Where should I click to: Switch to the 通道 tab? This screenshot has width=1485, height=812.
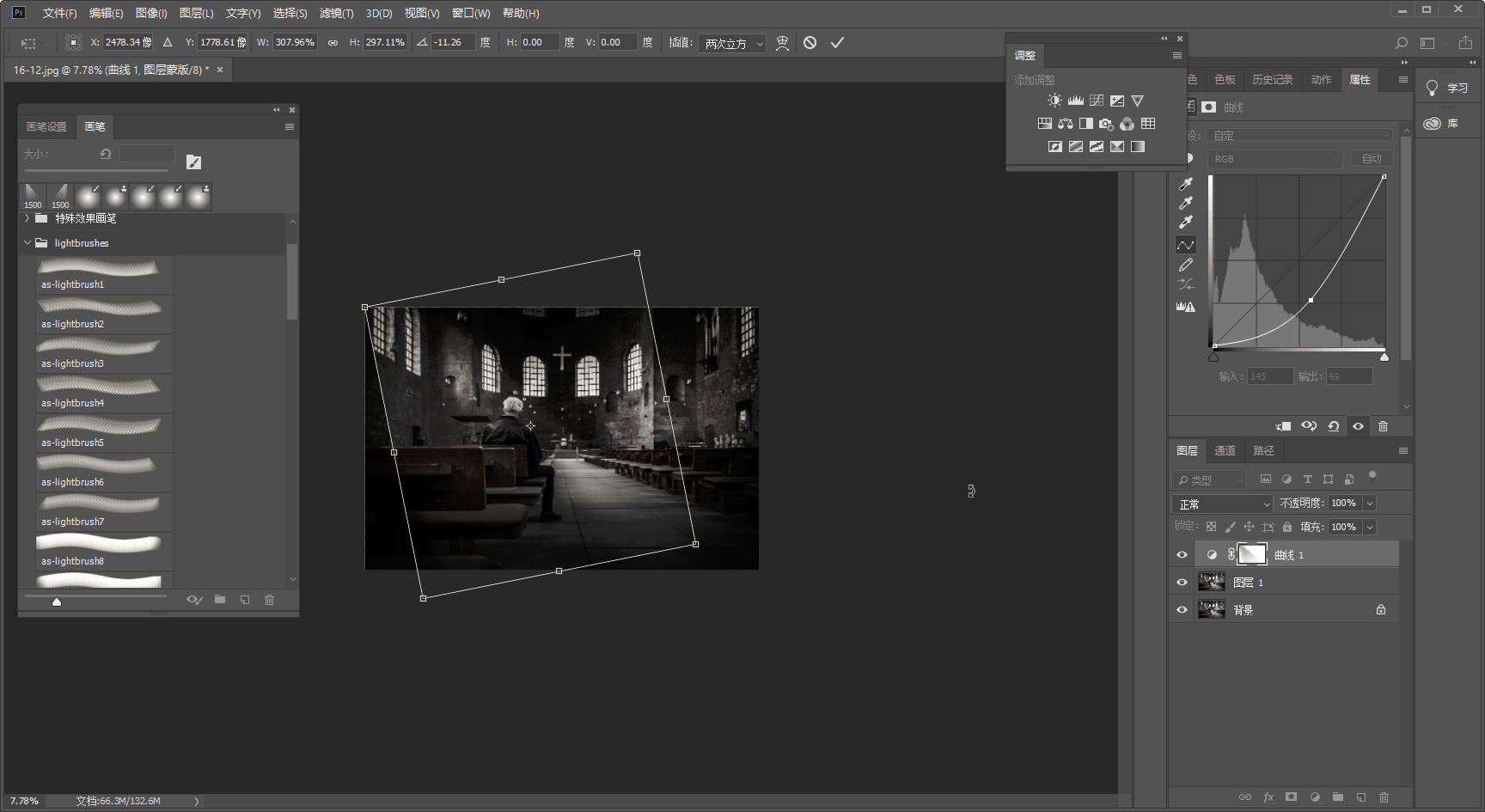click(1225, 450)
